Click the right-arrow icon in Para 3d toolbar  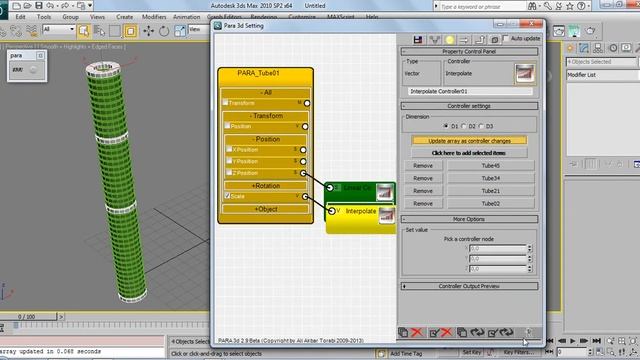(464, 40)
